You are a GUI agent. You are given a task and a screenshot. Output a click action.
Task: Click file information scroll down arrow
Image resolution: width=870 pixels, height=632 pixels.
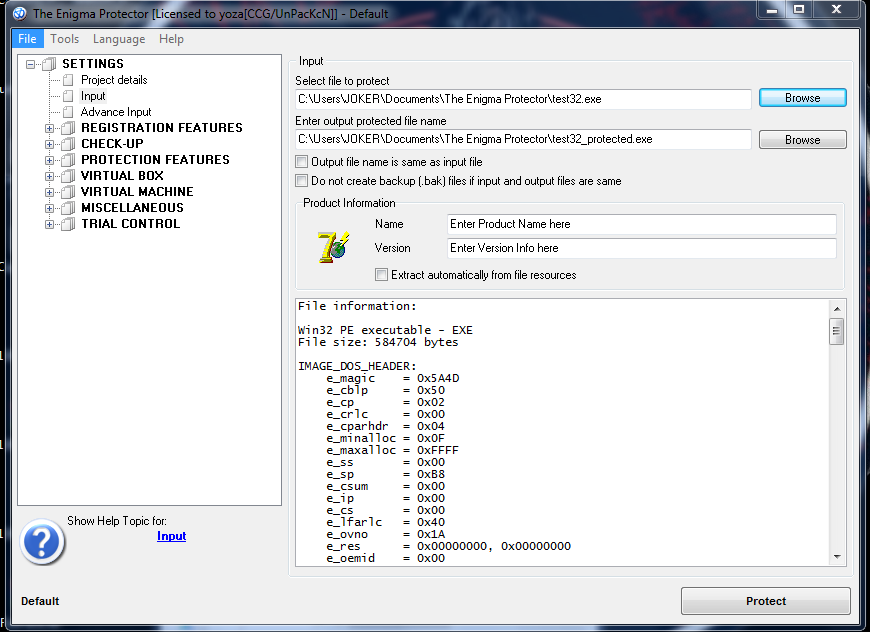click(x=837, y=557)
